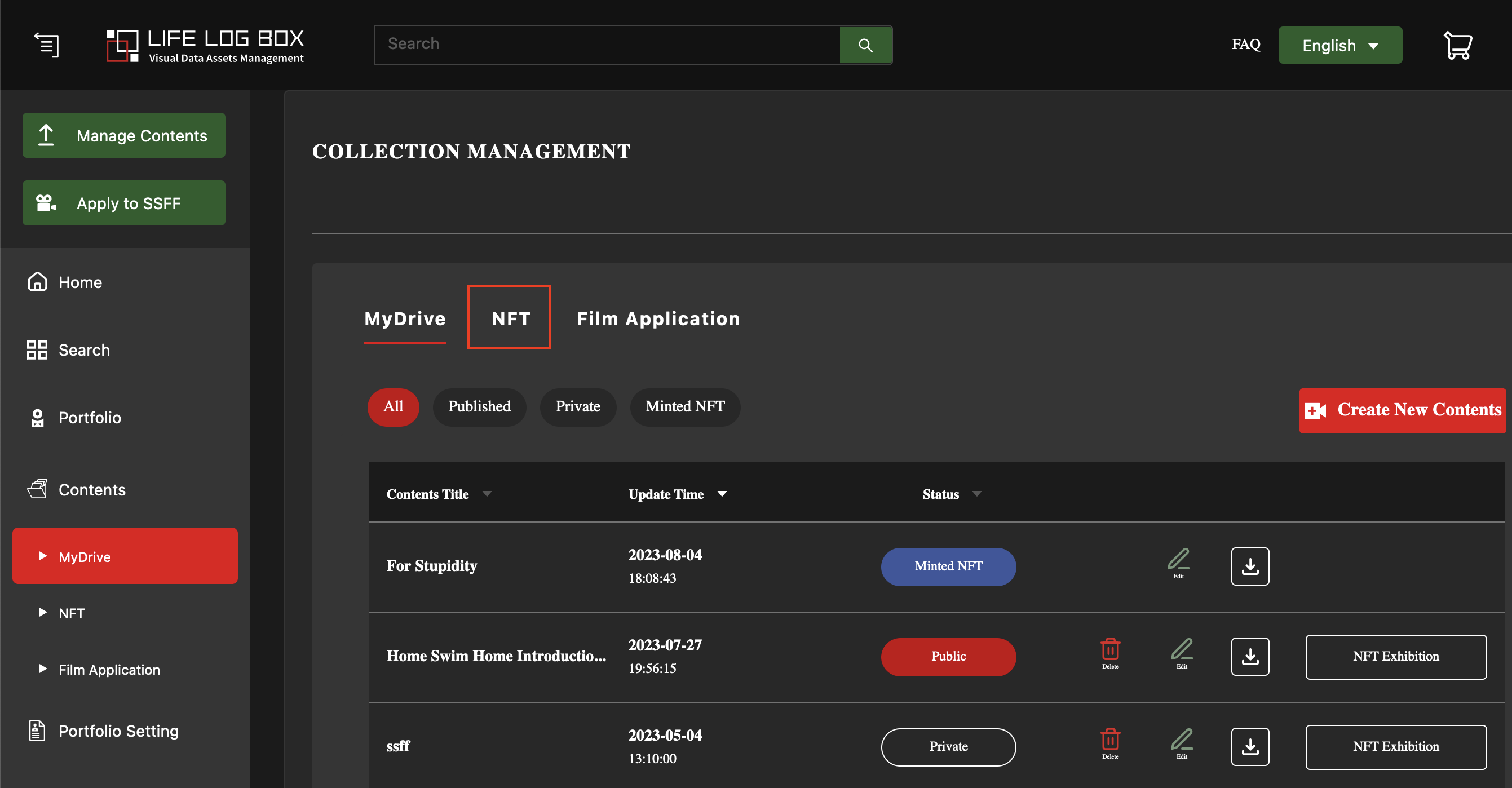Click the Public status badge
1512x788 pixels.
(x=948, y=657)
